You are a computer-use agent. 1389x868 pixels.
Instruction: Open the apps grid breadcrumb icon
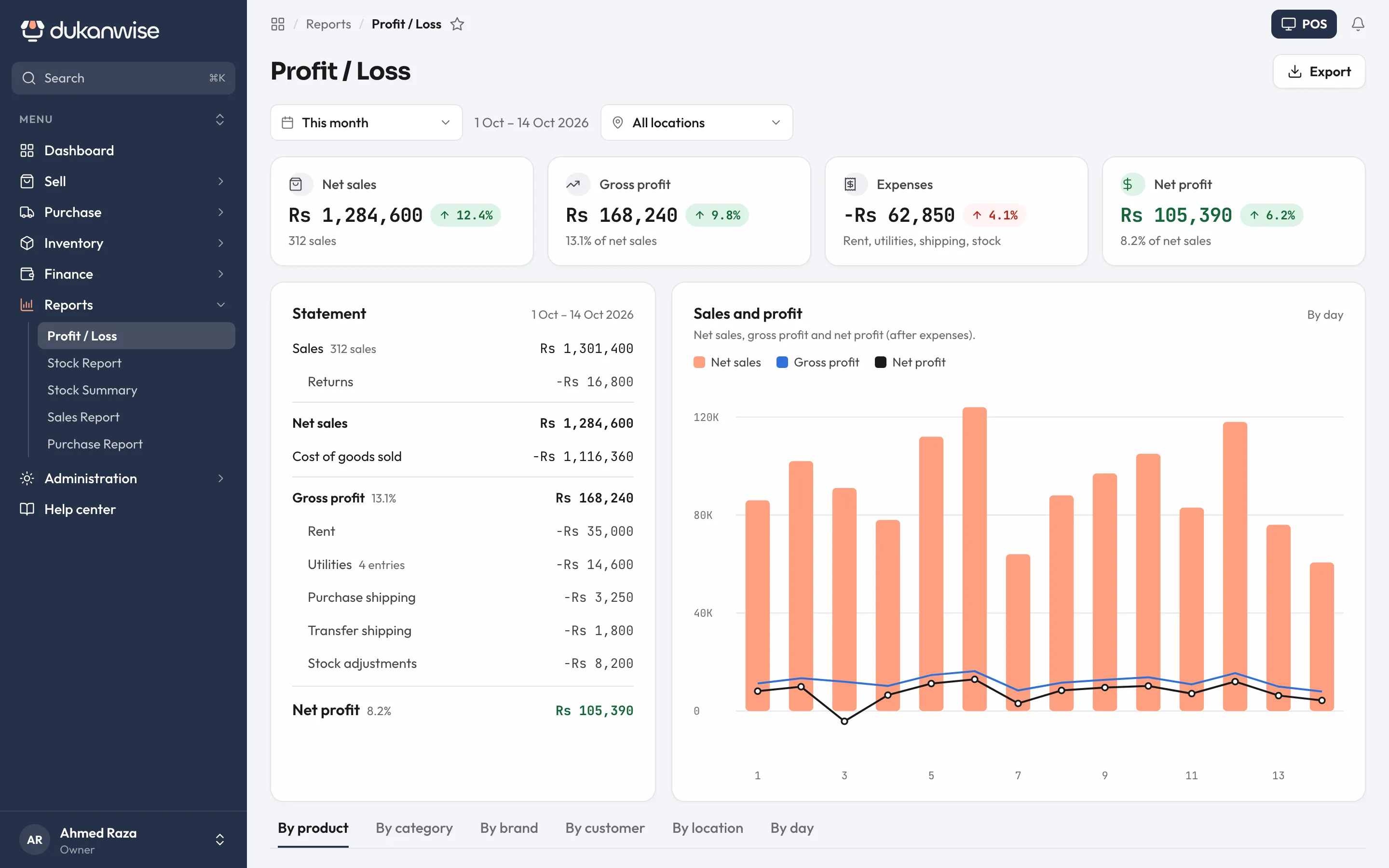click(278, 24)
